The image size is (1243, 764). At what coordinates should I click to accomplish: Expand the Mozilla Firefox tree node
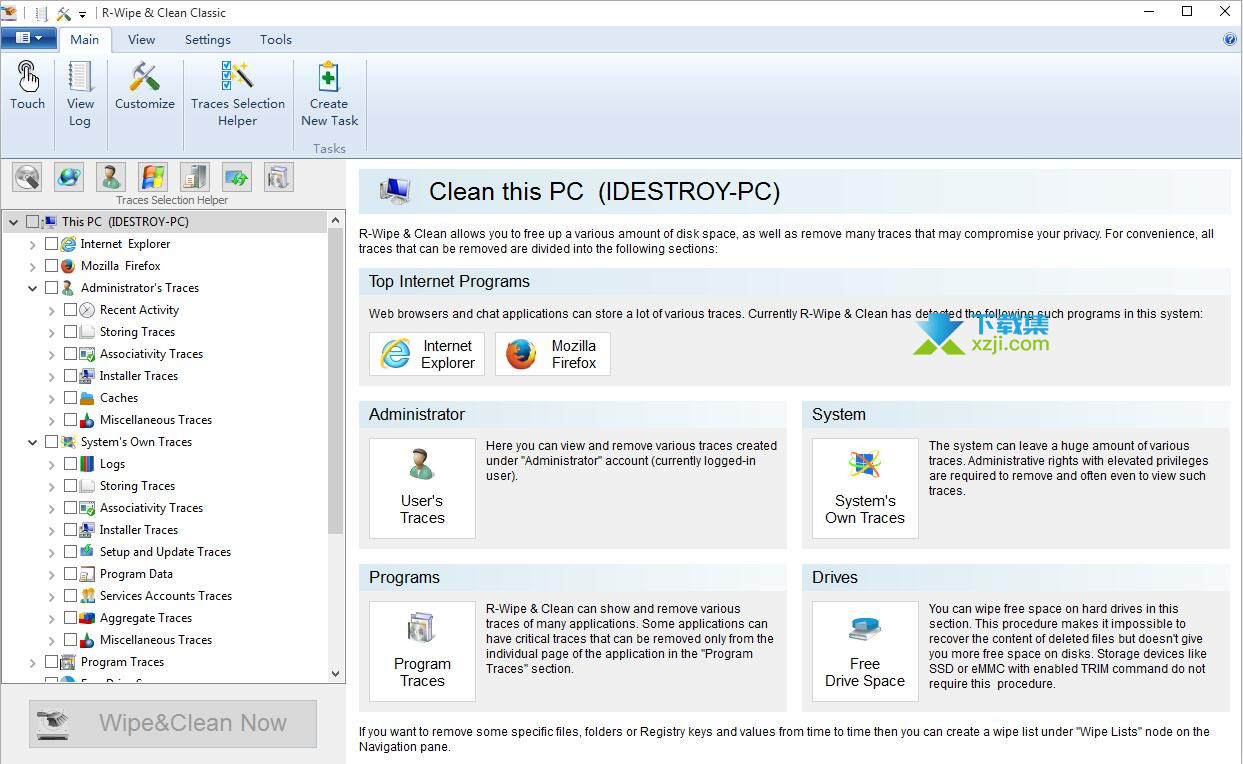[x=33, y=266]
